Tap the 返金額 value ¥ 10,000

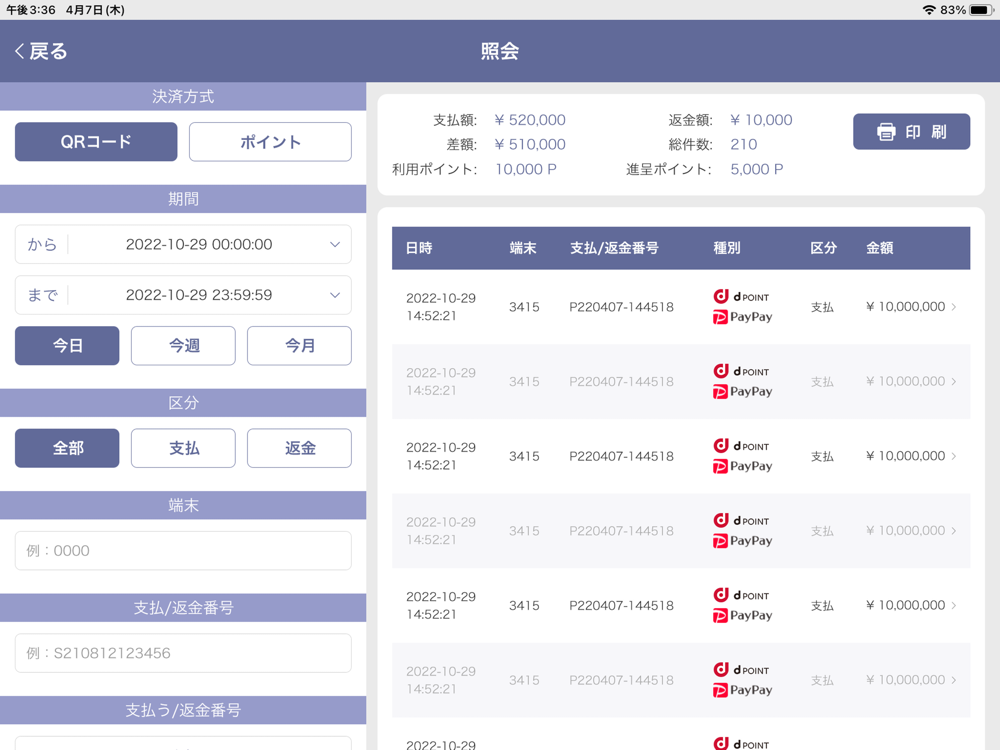761,120
